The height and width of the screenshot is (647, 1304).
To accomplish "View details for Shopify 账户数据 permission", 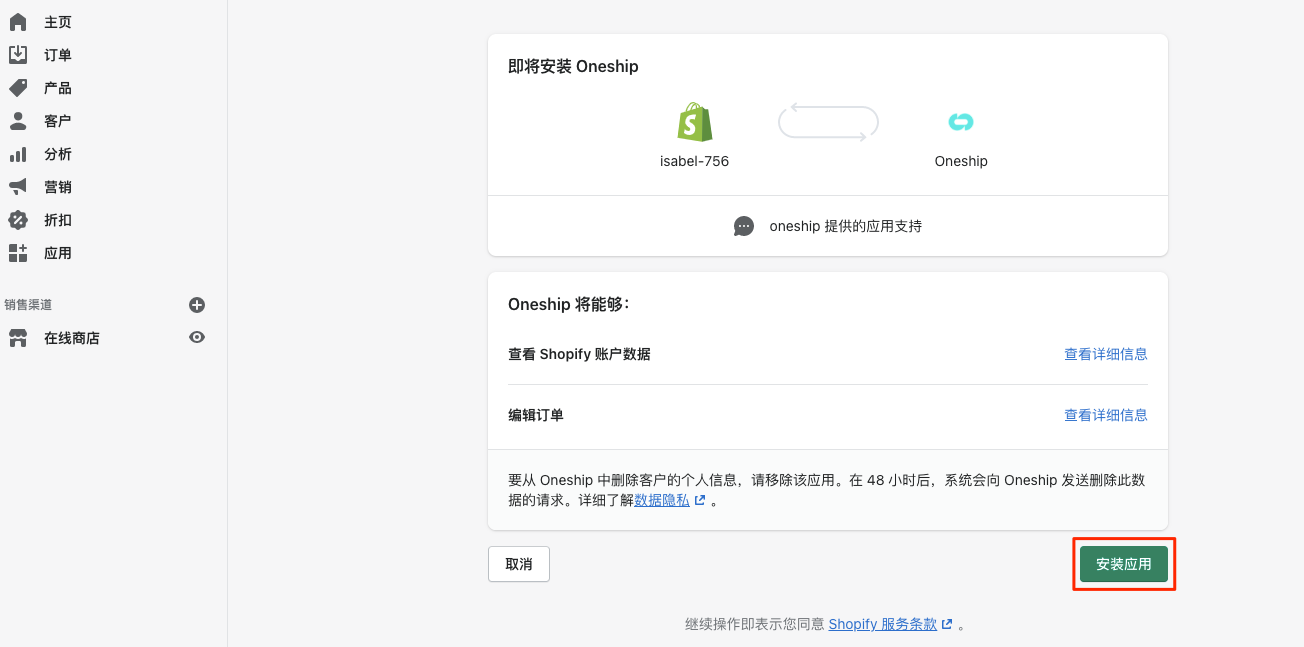I will coord(1106,354).
